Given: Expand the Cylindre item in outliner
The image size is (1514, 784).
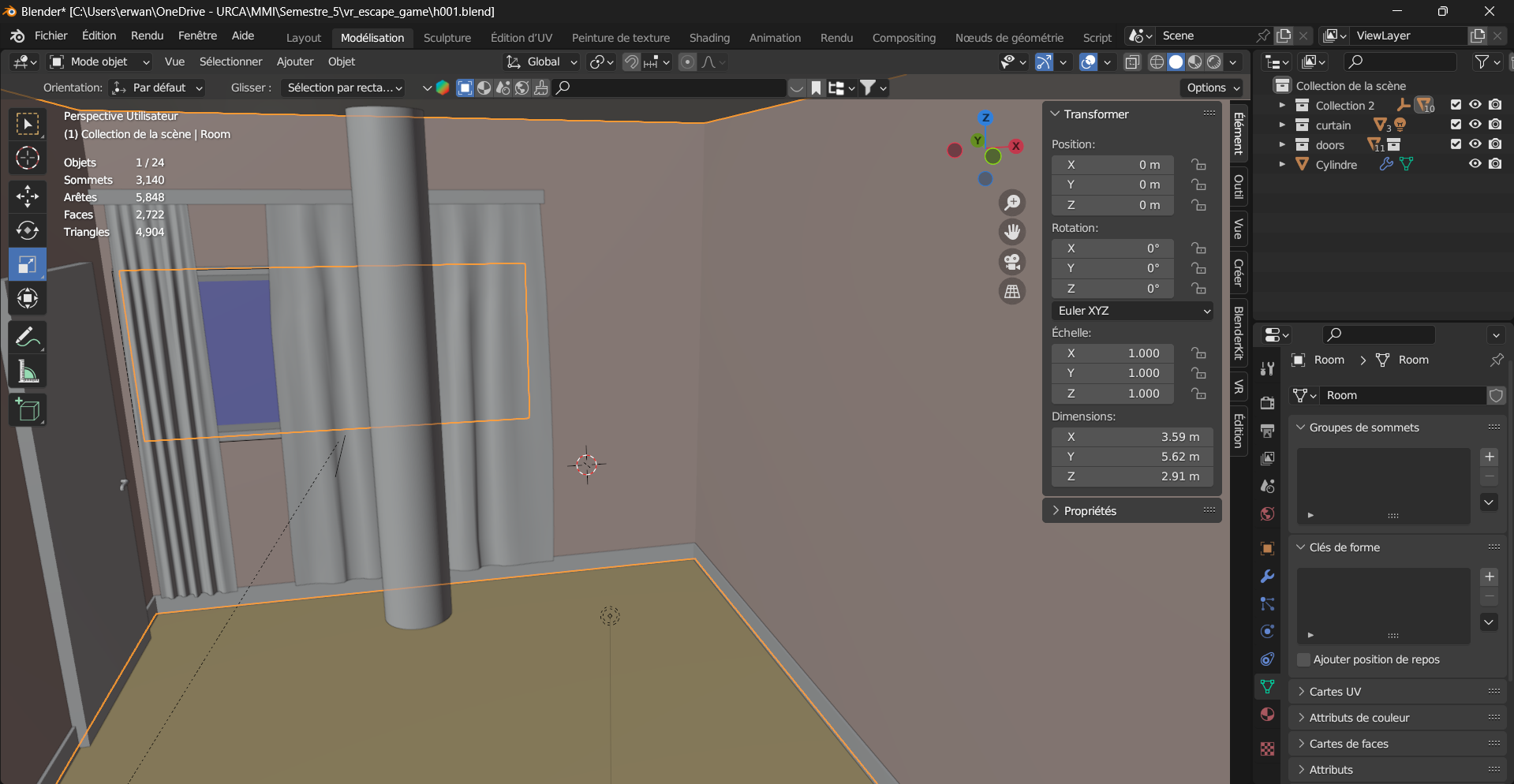Looking at the screenshot, I should coord(1282,164).
